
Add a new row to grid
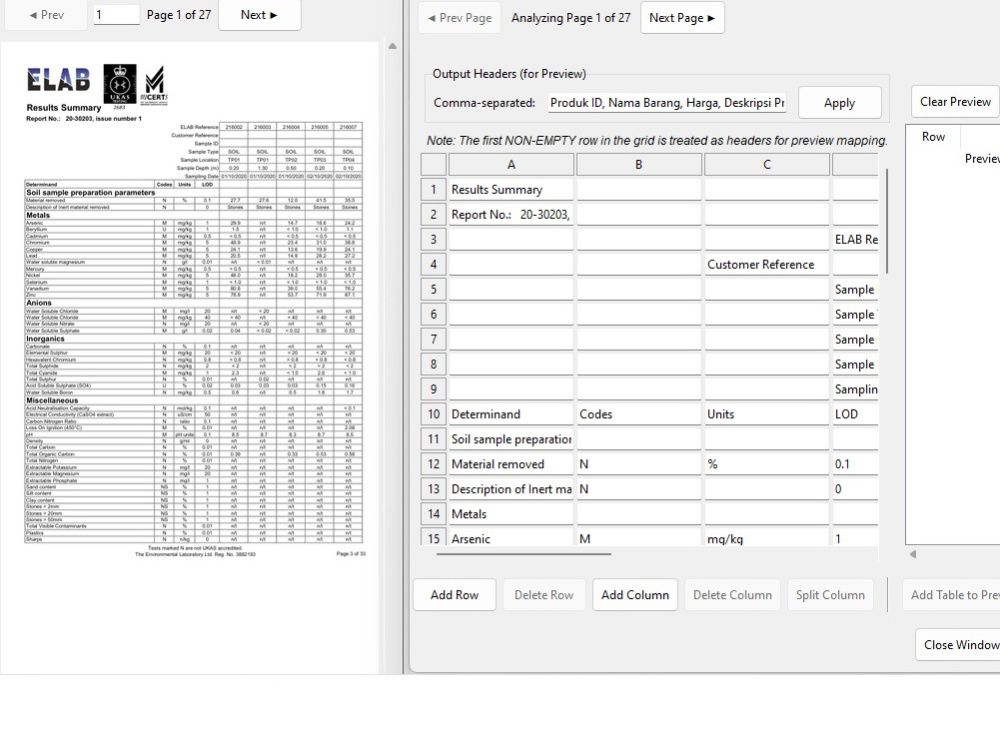(x=454, y=595)
